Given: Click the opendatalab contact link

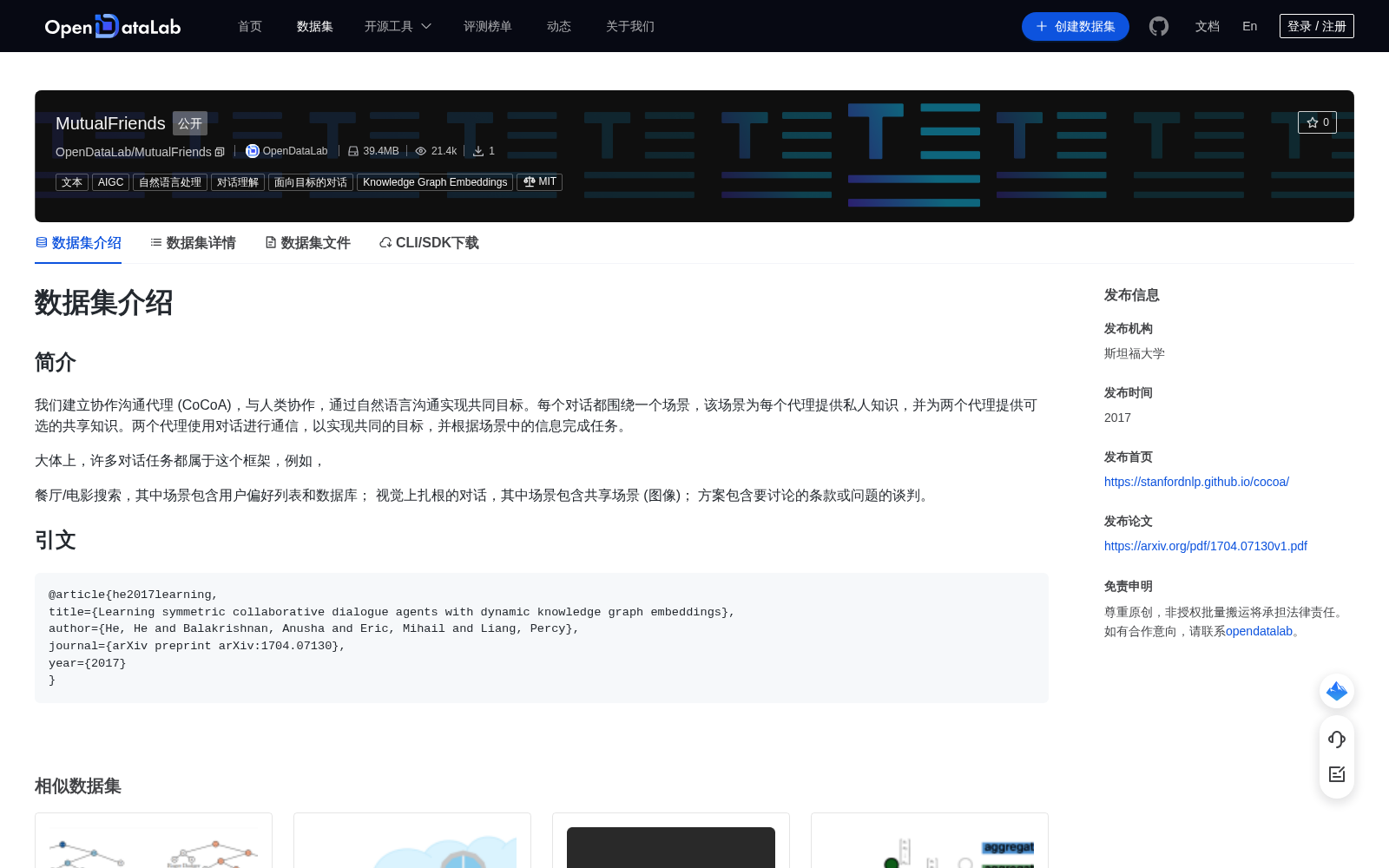Looking at the screenshot, I should click(1259, 631).
